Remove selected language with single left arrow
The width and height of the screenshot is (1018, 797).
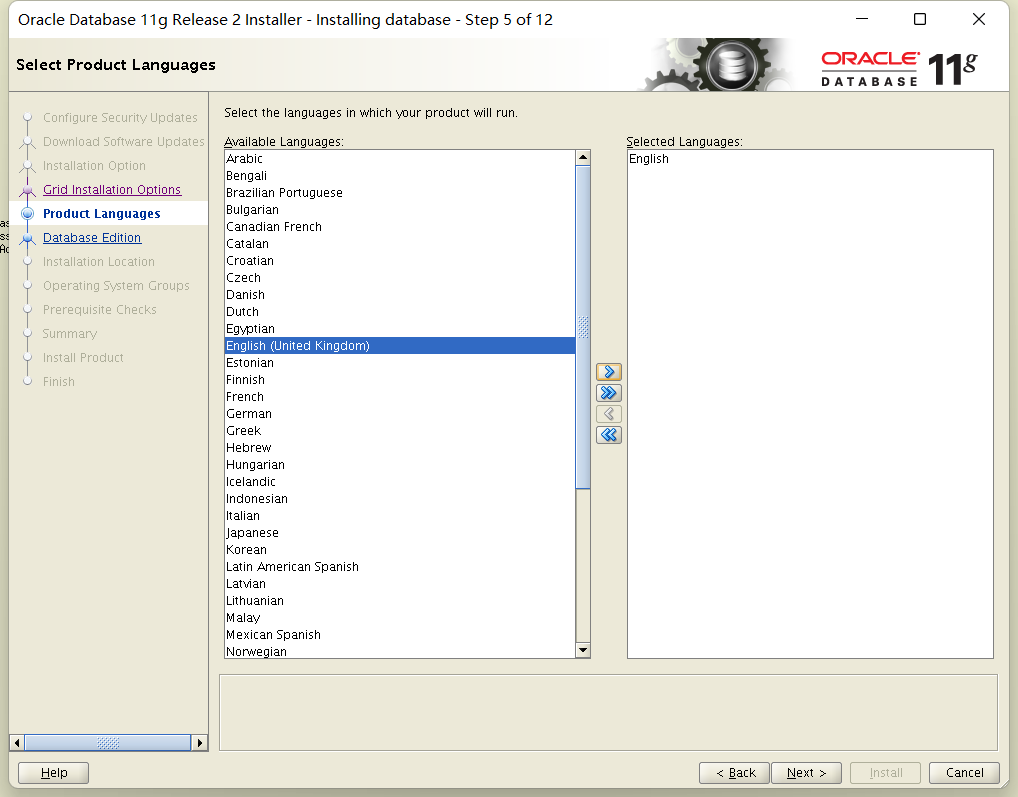click(608, 413)
